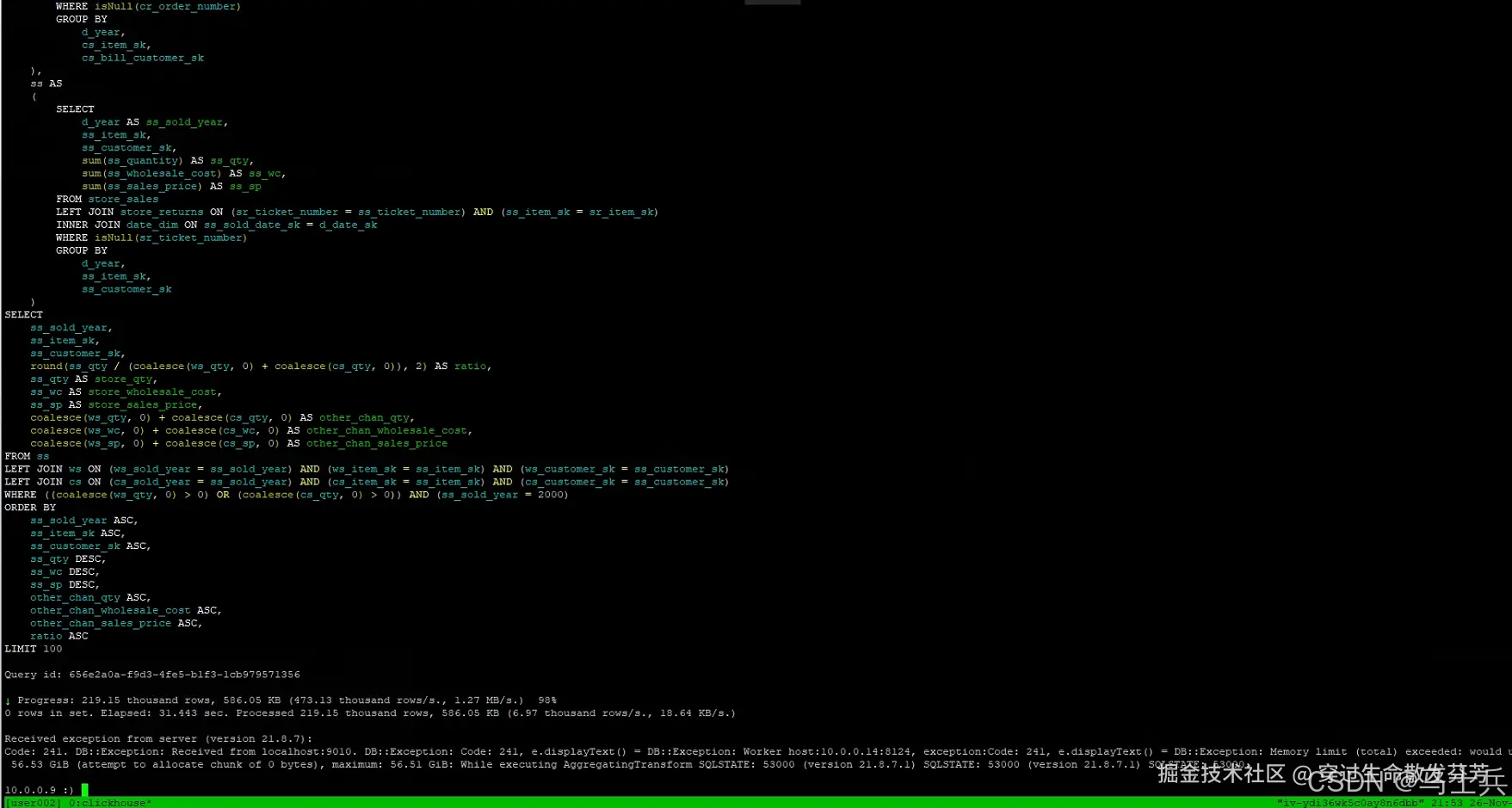Click the hostname iv-ydi36wk5c0ay8n6dbb in status bar
Image resolution: width=1512 pixels, height=808 pixels.
[x=1350, y=803]
